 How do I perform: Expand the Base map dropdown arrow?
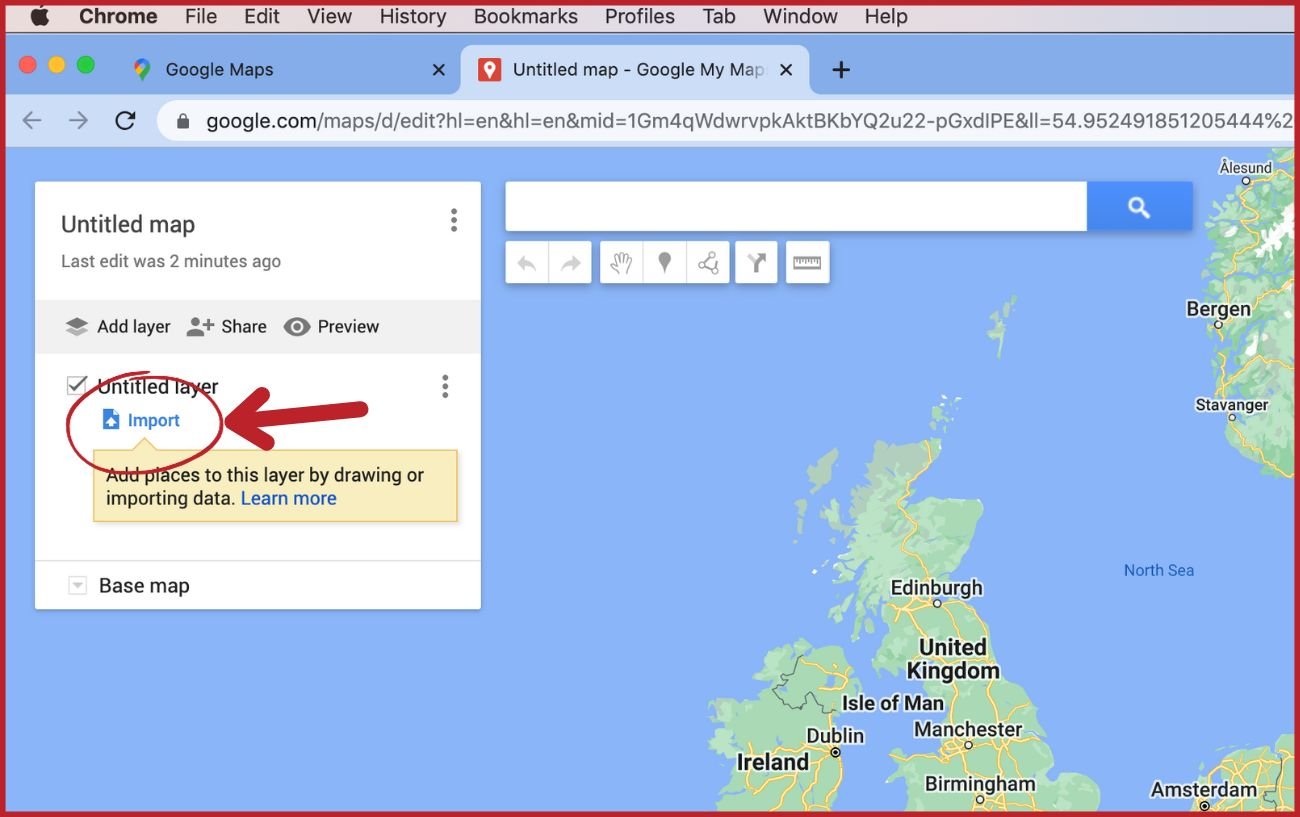[77, 586]
